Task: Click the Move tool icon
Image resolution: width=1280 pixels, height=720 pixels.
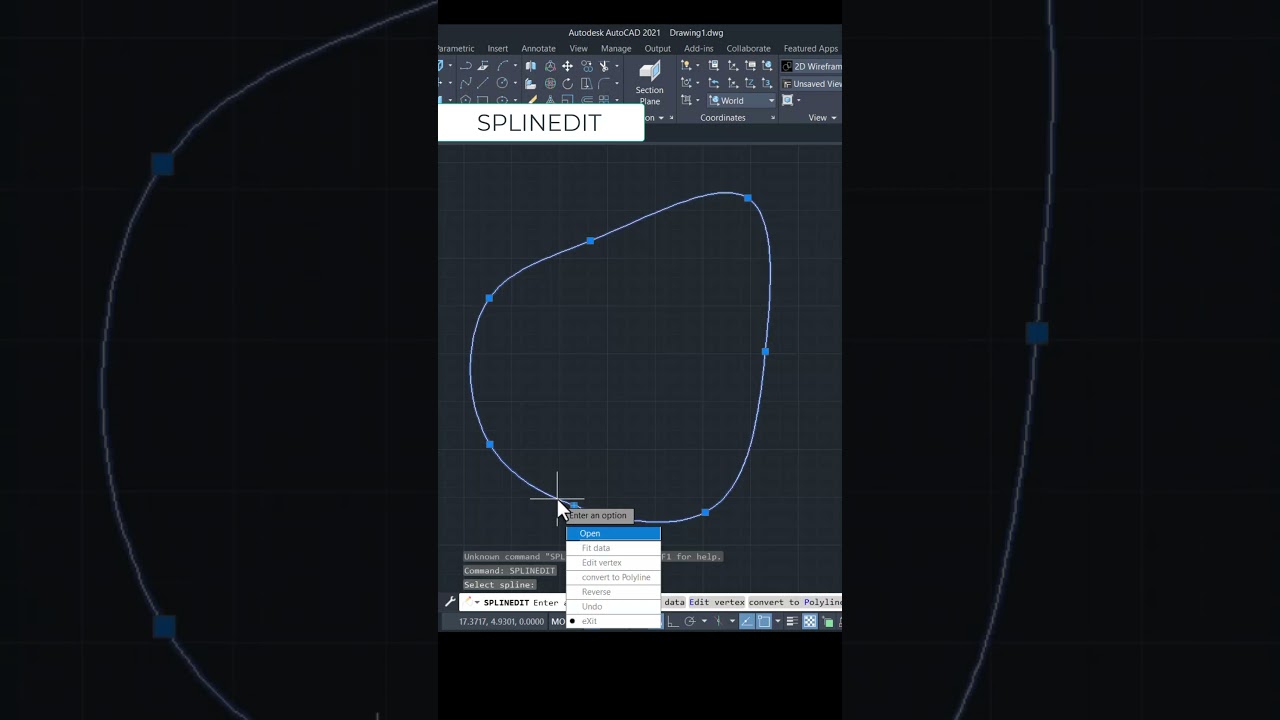Action: (567, 66)
